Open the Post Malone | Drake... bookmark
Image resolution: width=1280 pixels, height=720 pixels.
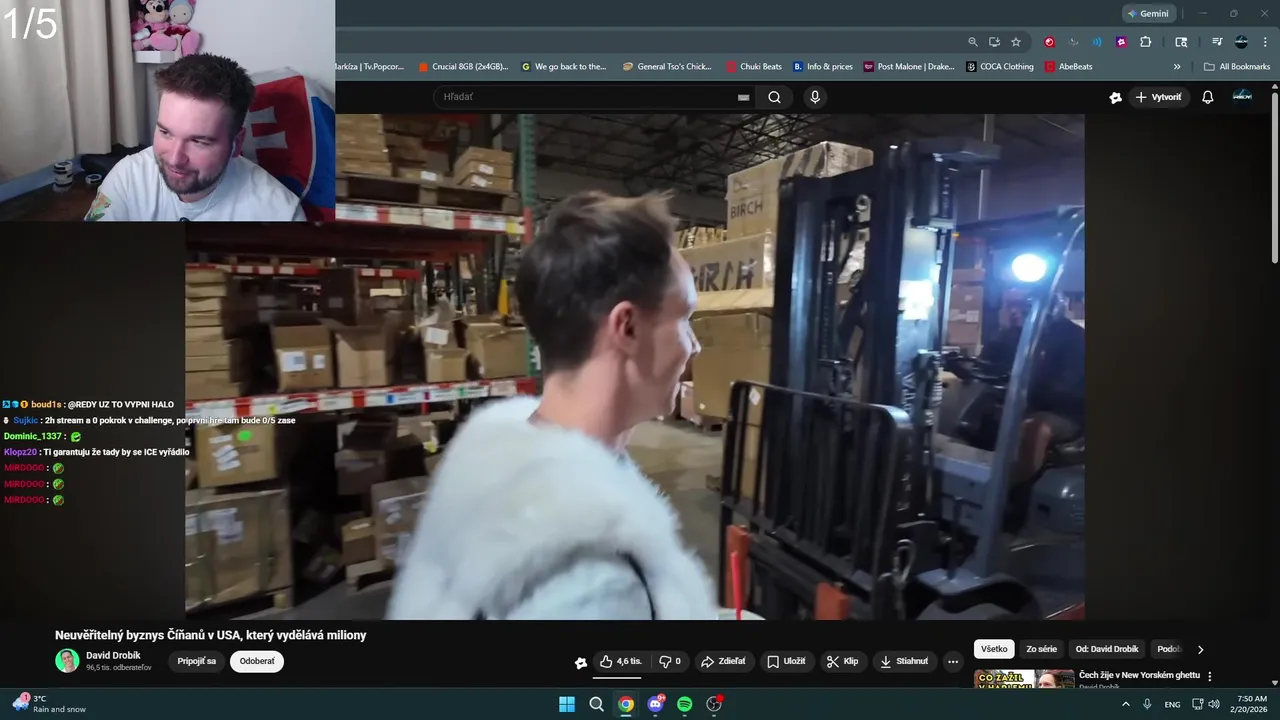909,67
